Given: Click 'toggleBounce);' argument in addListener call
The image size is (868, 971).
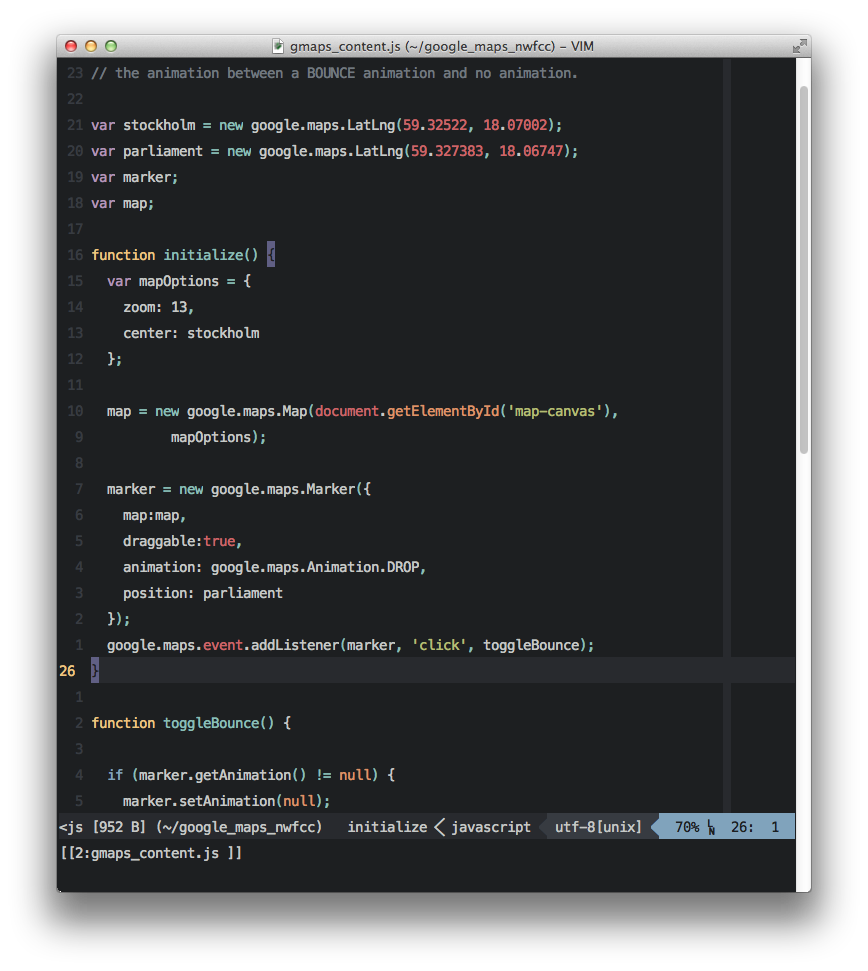Looking at the screenshot, I should point(539,645).
